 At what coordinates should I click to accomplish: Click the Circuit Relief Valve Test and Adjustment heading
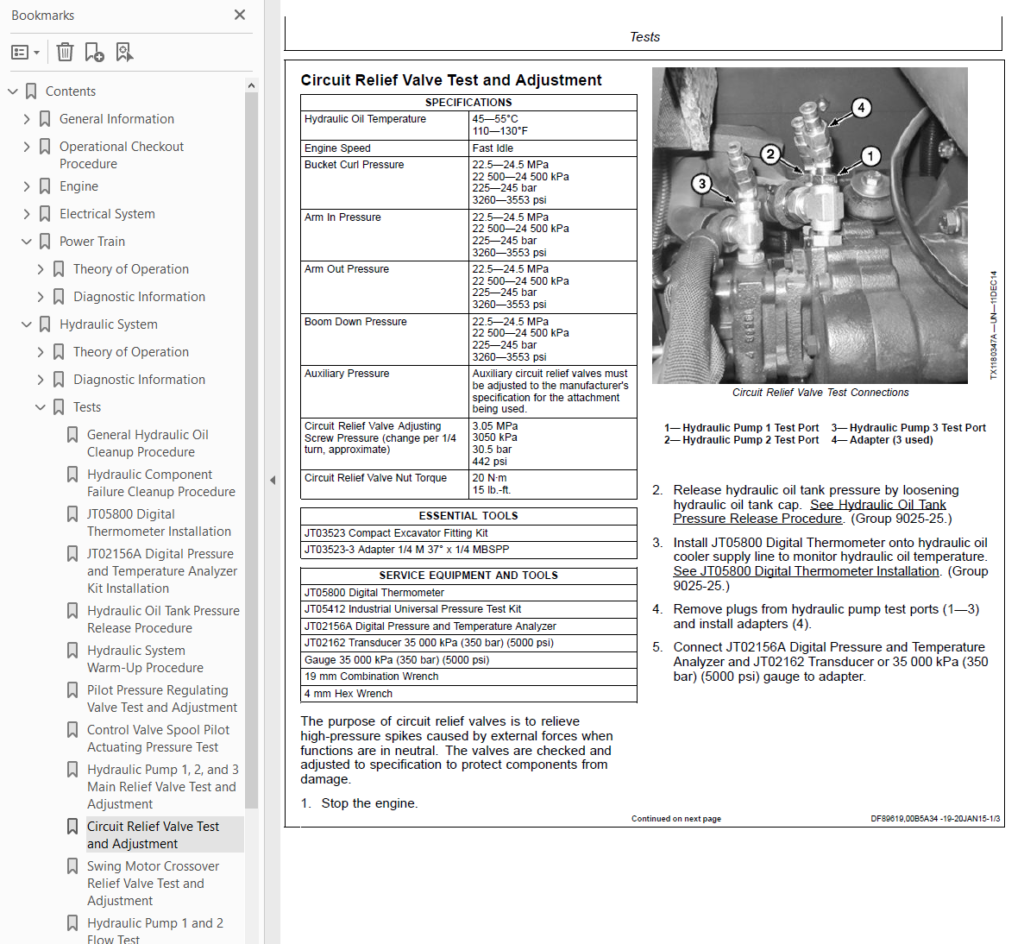click(451, 80)
